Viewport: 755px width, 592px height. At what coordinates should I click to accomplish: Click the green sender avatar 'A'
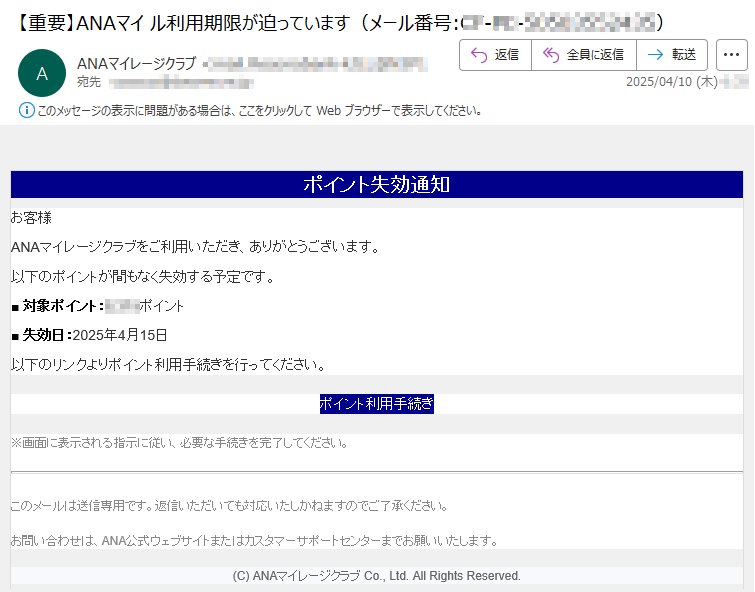click(42, 73)
